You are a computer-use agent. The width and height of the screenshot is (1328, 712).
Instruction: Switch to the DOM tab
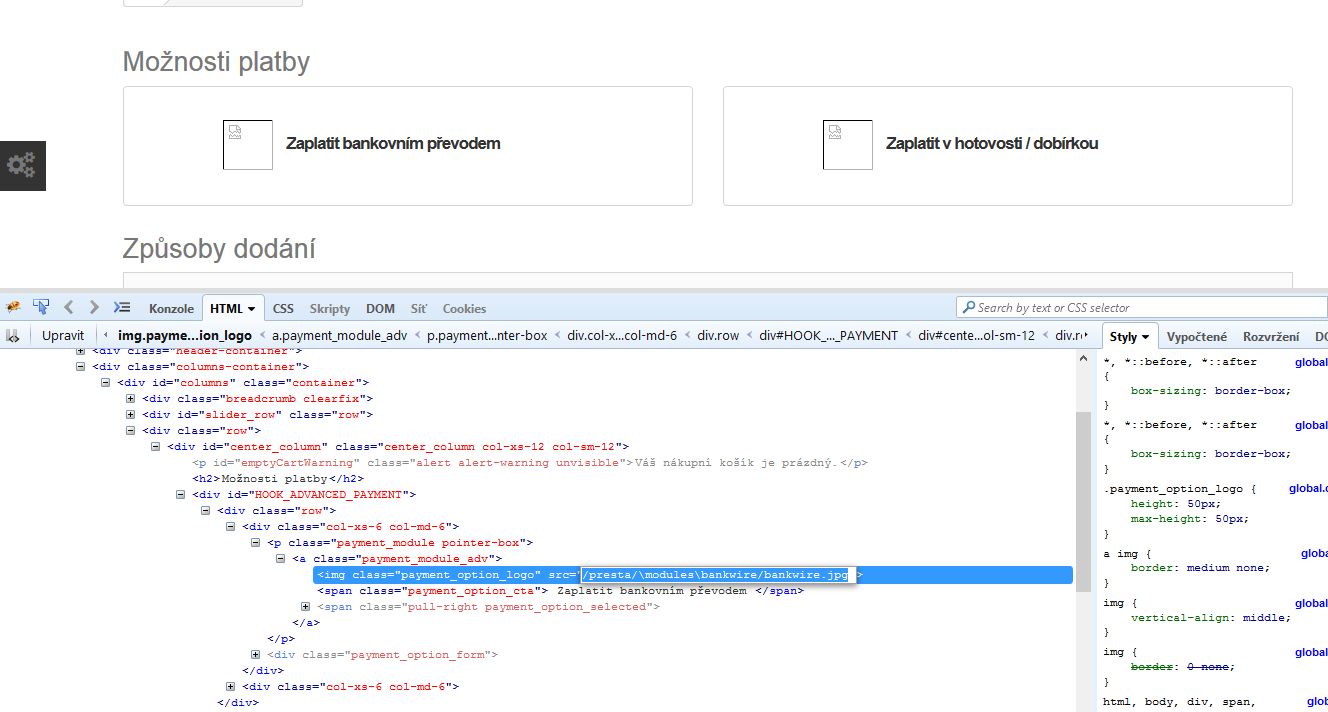click(x=380, y=308)
